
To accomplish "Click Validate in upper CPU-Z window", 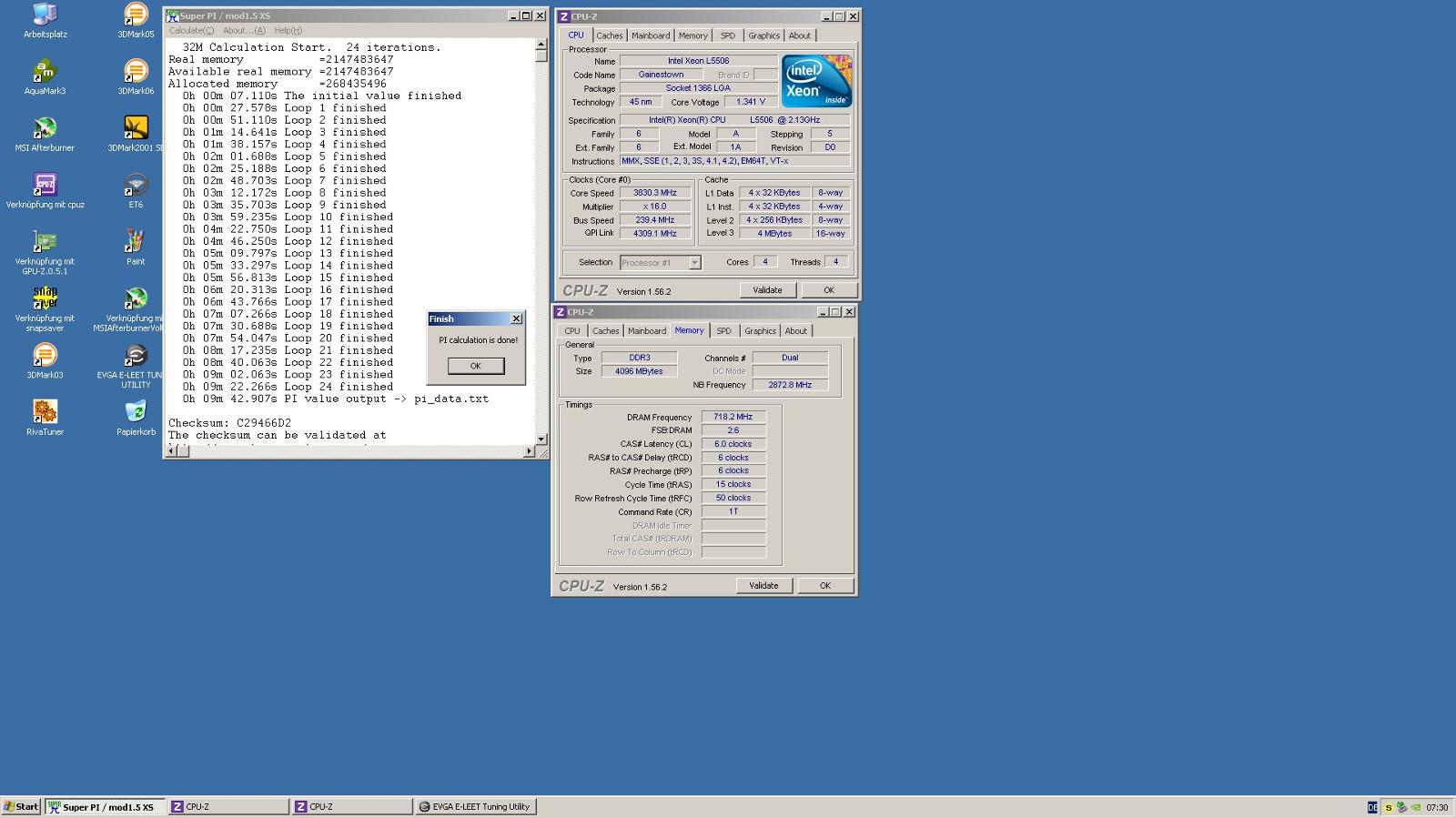I will [767, 290].
